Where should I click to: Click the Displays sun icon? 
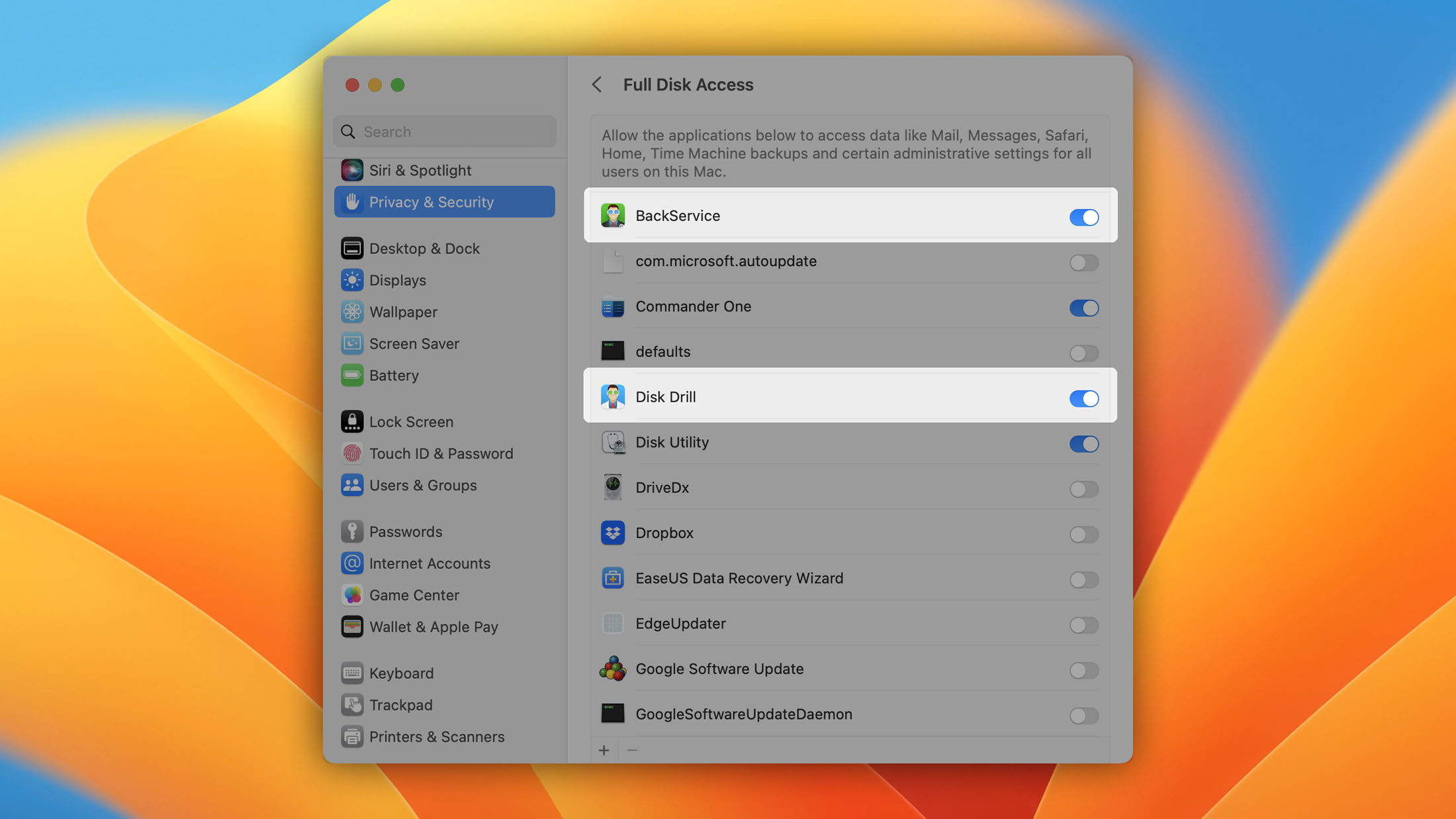pos(351,280)
